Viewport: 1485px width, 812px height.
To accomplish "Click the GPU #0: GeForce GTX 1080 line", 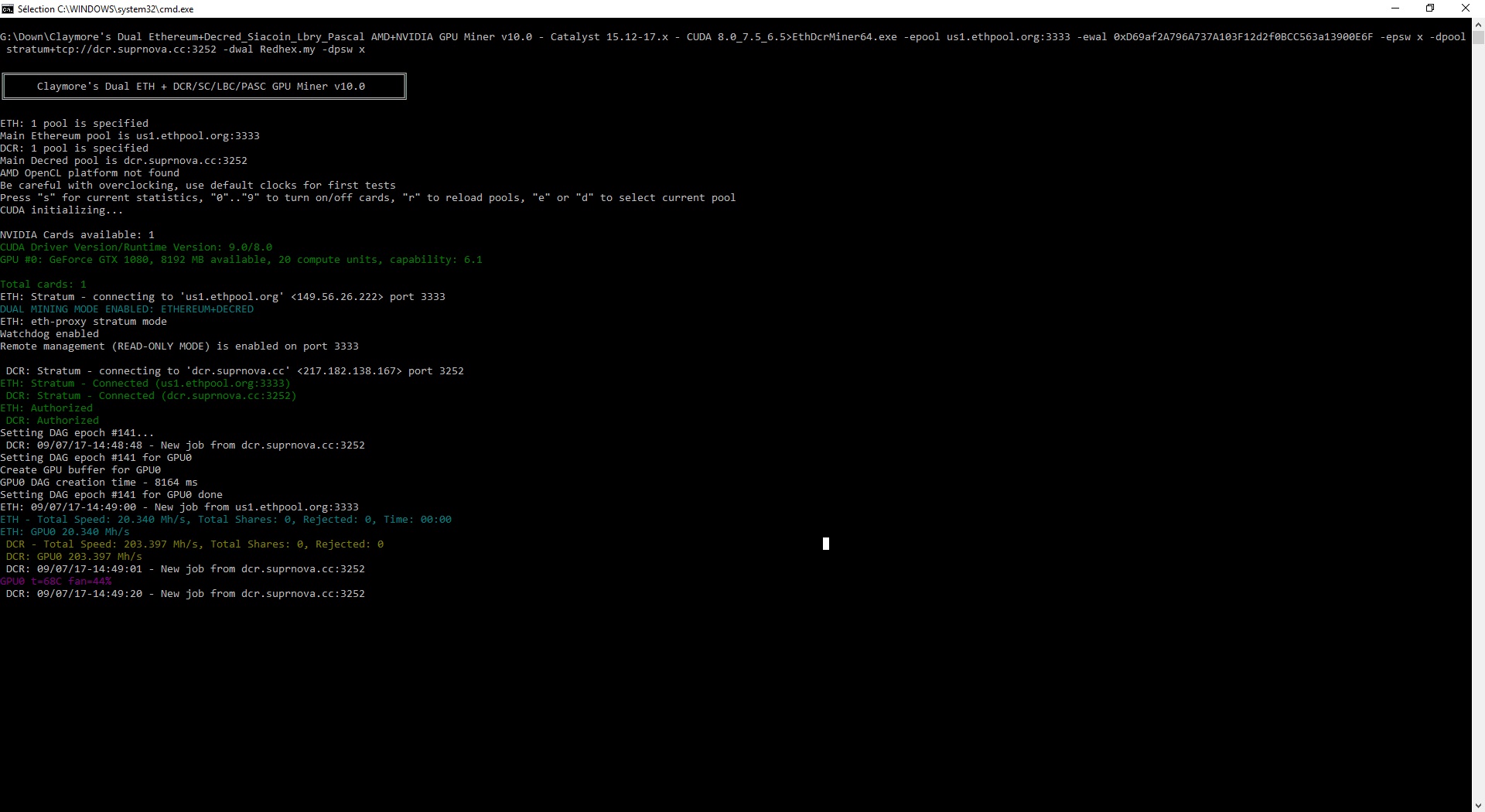I will click(x=241, y=260).
